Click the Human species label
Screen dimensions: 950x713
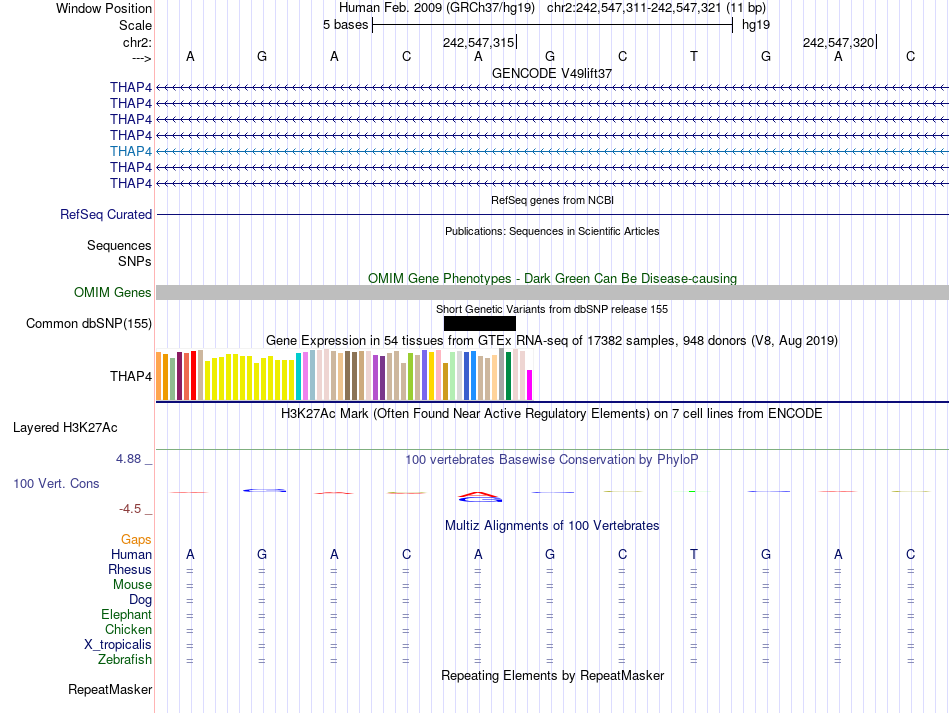point(131,554)
